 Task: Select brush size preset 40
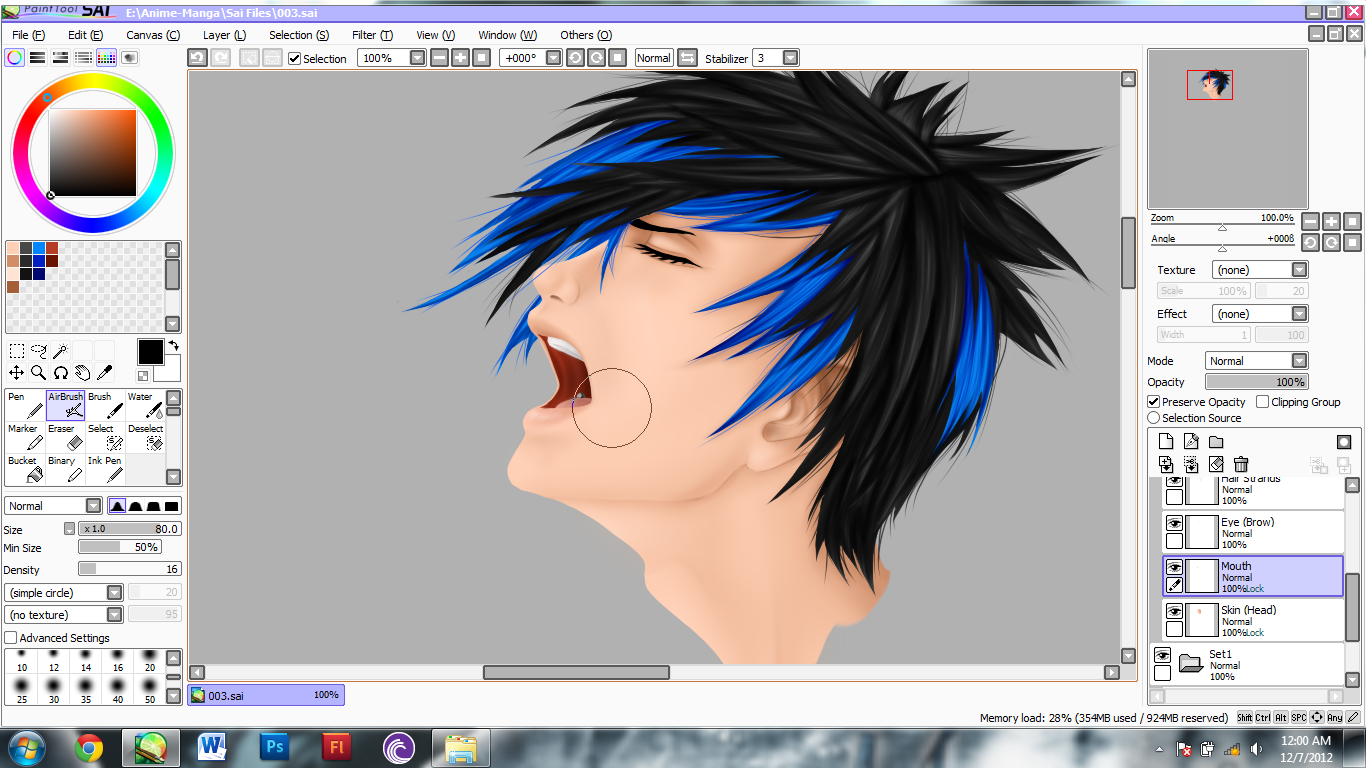117,689
